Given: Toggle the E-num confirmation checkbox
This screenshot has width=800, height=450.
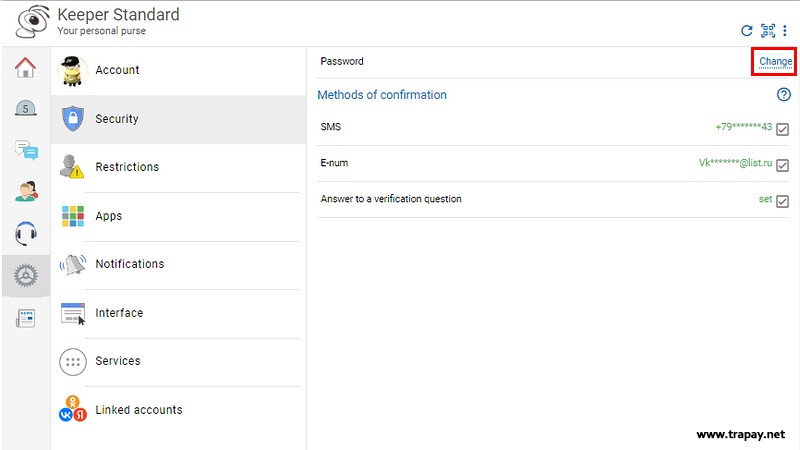Looking at the screenshot, I should click(783, 165).
